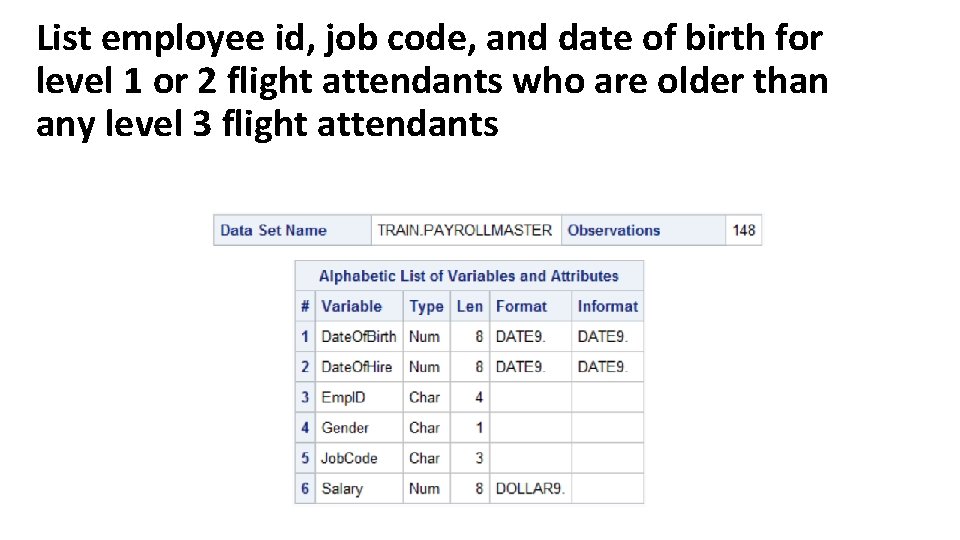Click the Alphabetic List of Variables header
Screen dimensions: 960x540
pyautogui.click(x=469, y=276)
